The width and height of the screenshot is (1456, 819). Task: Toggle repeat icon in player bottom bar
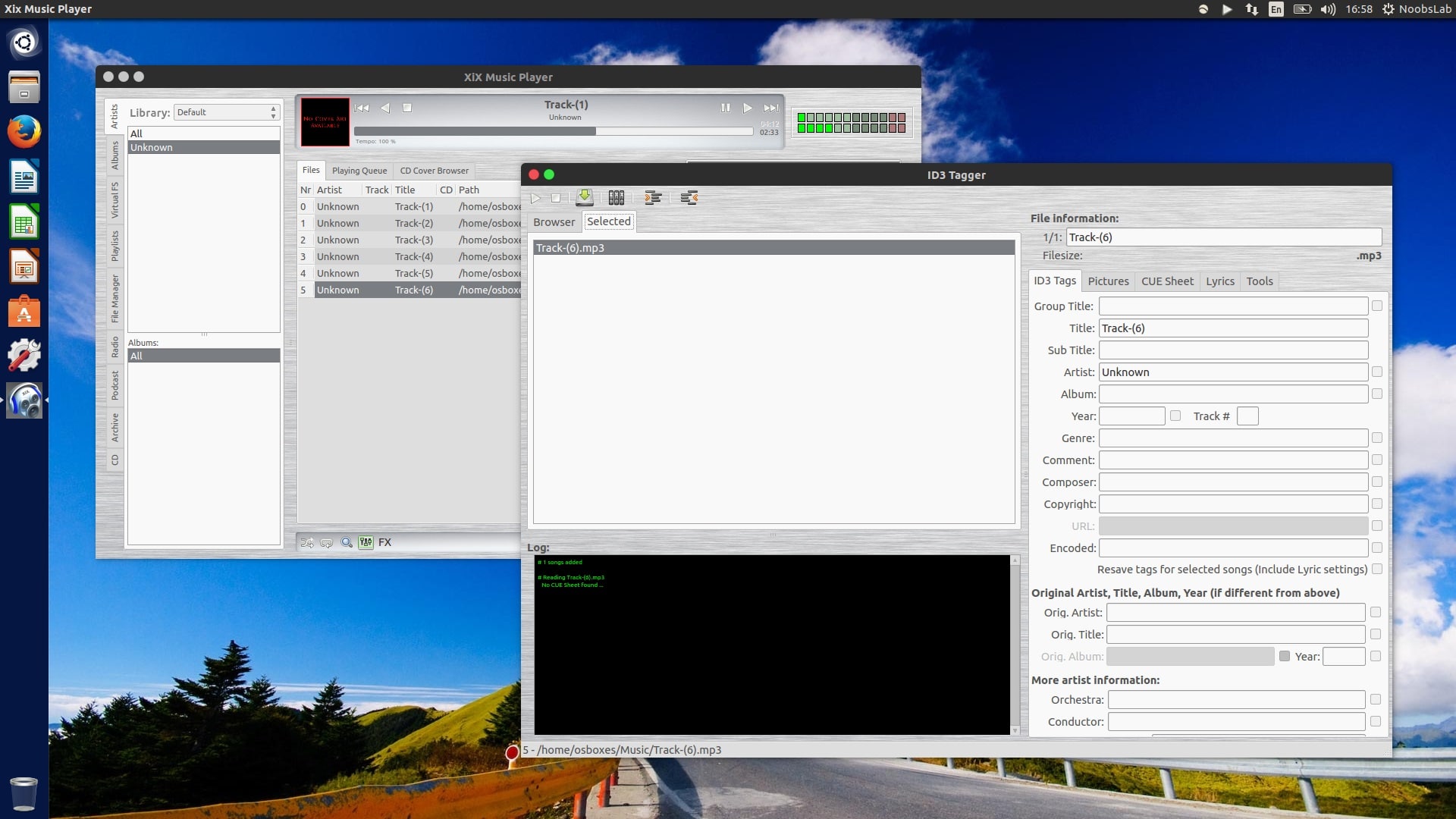click(327, 542)
